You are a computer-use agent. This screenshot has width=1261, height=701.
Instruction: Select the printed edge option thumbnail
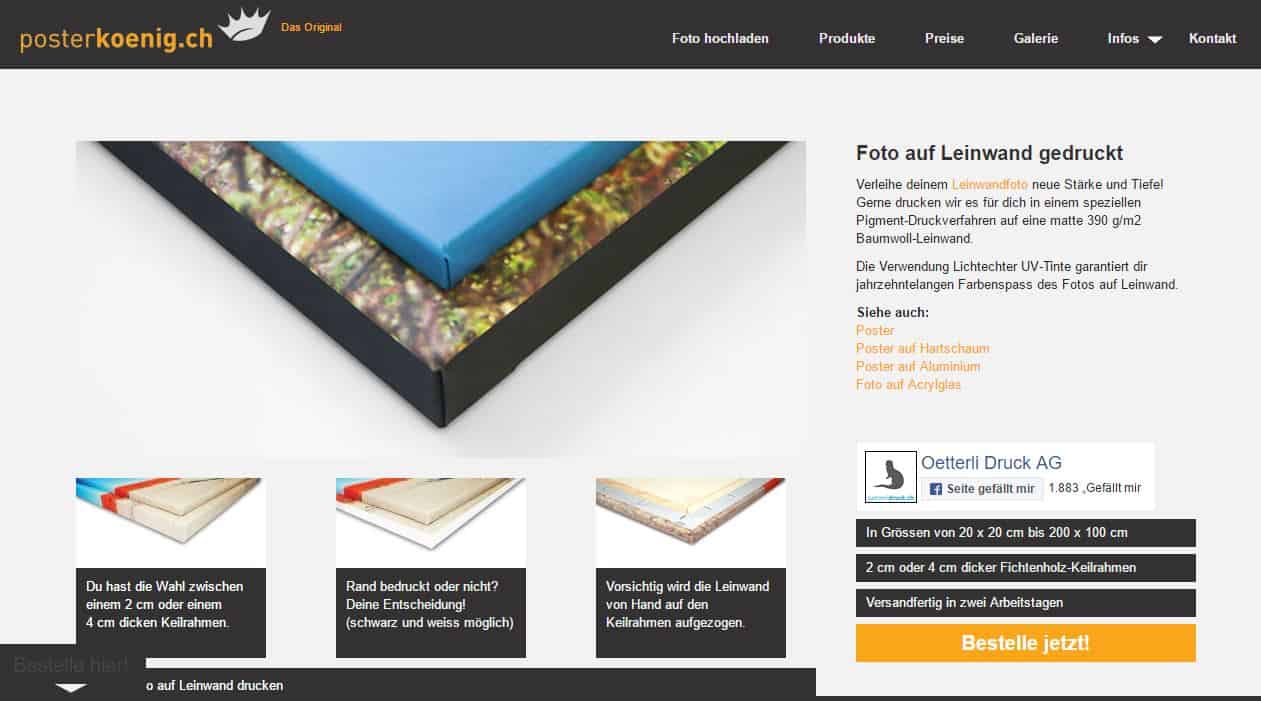click(x=431, y=522)
